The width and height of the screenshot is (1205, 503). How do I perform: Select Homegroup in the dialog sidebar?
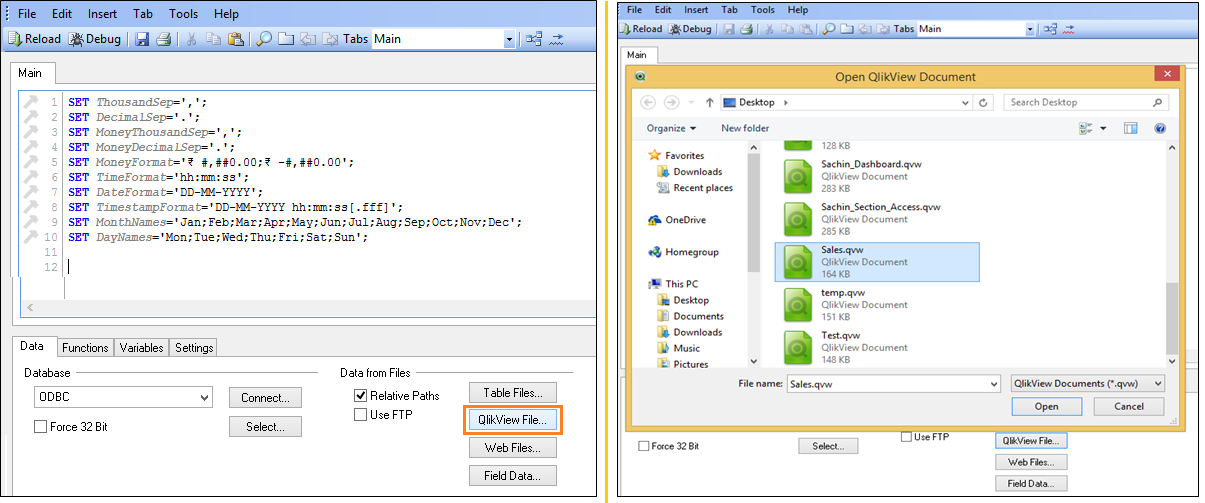692,252
